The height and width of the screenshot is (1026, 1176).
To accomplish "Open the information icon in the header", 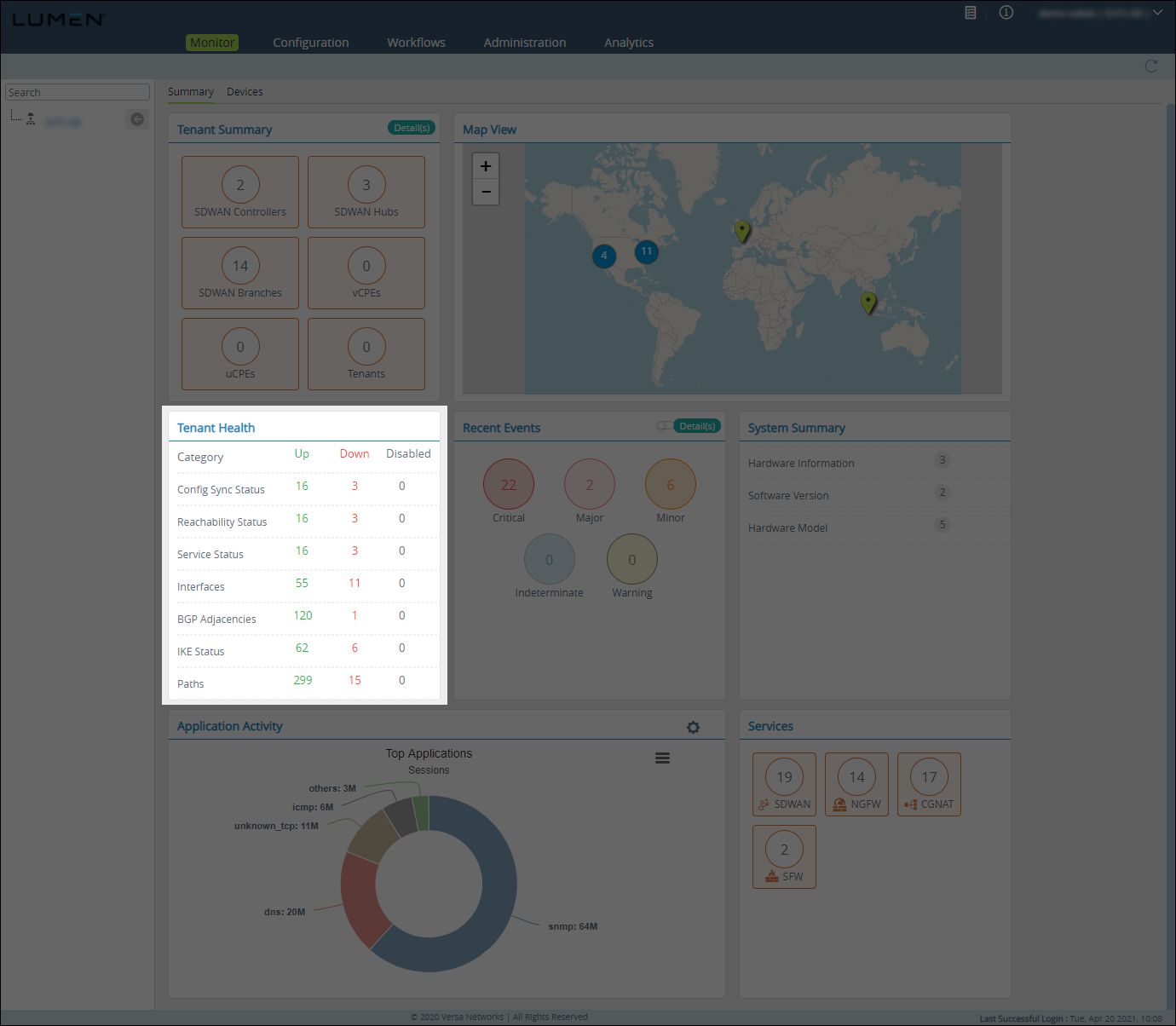I will click(1006, 13).
